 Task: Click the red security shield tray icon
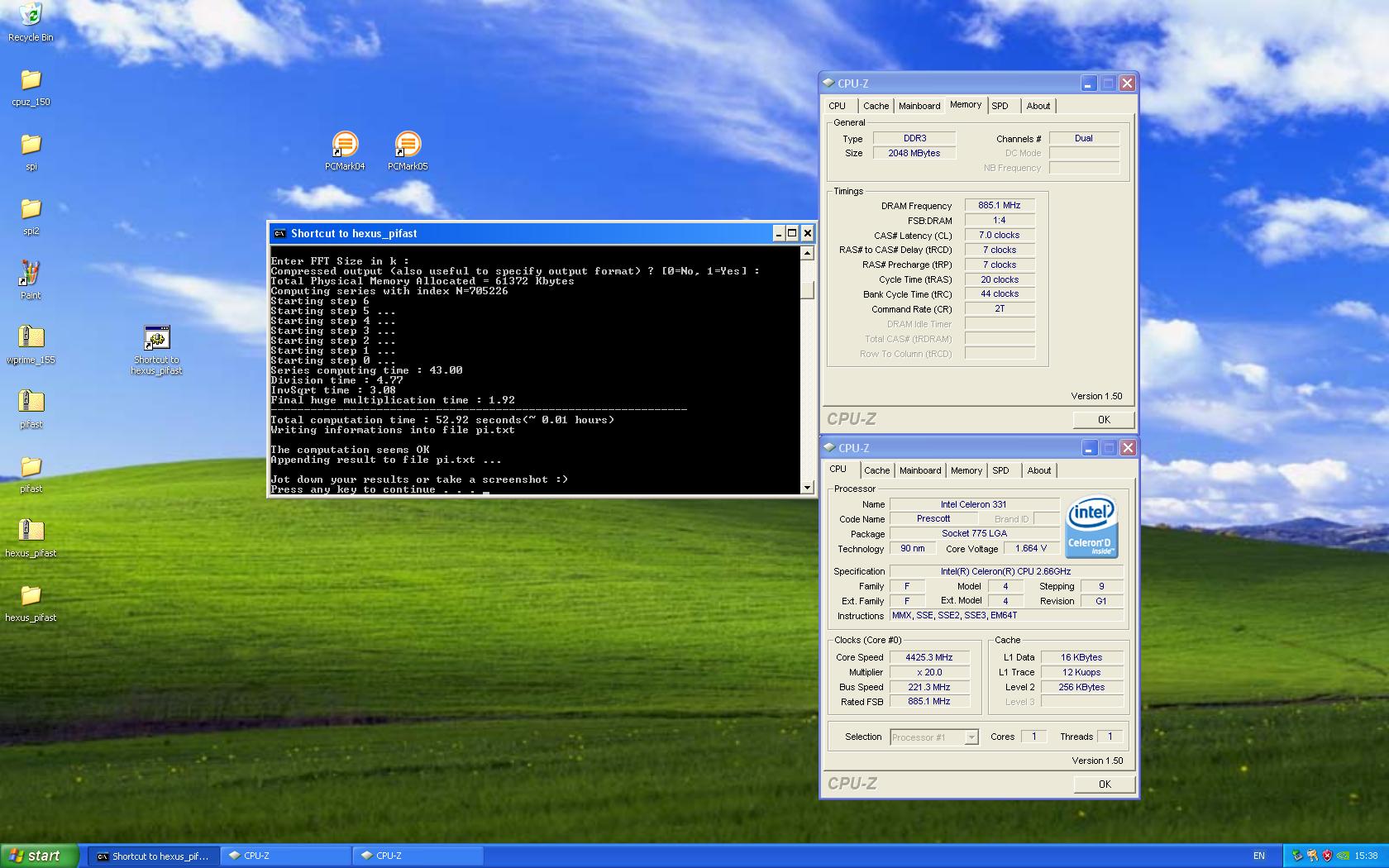coord(1328,856)
